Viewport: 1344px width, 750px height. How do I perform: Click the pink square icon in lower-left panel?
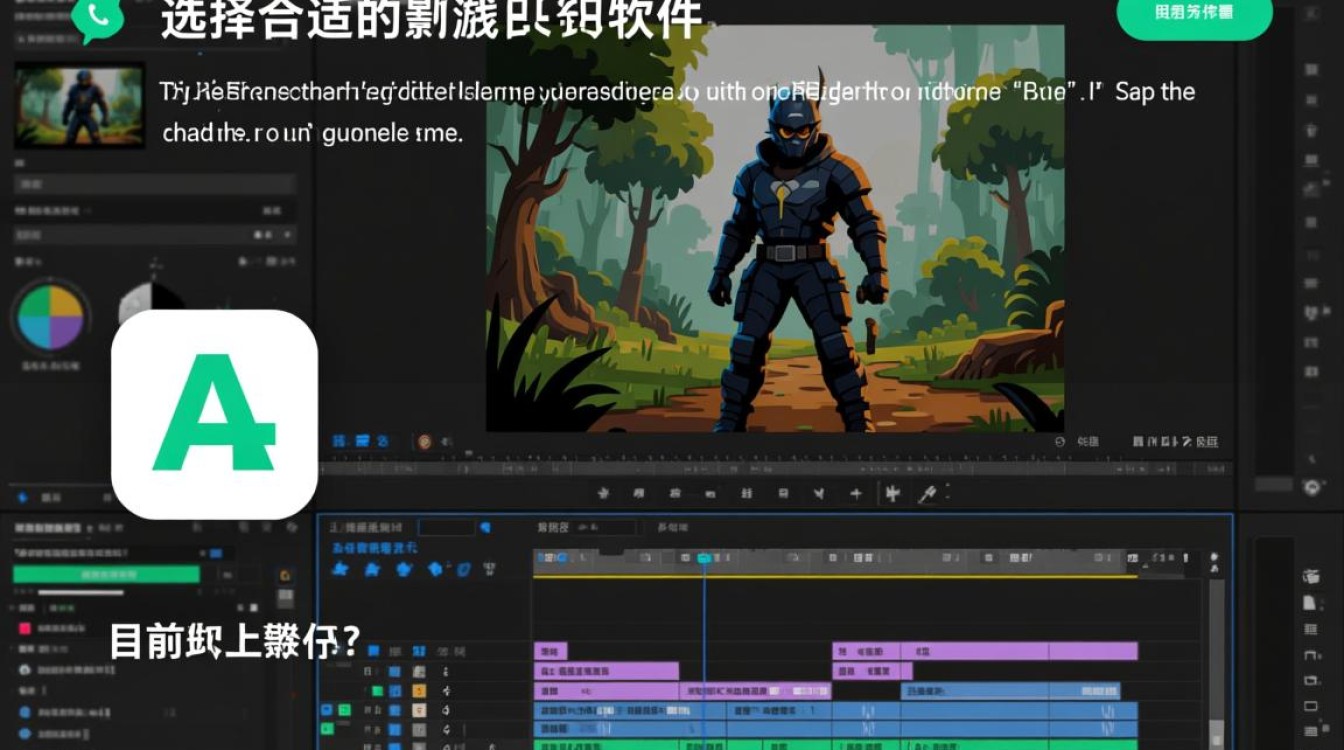[26, 628]
